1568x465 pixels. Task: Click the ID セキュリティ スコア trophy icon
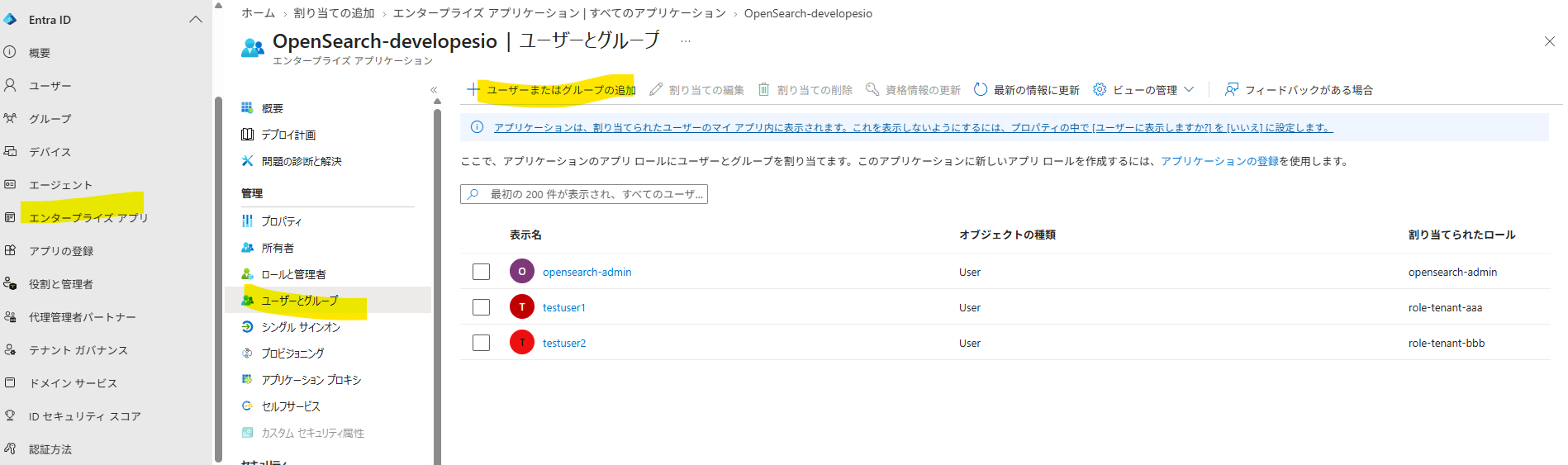(x=10, y=415)
